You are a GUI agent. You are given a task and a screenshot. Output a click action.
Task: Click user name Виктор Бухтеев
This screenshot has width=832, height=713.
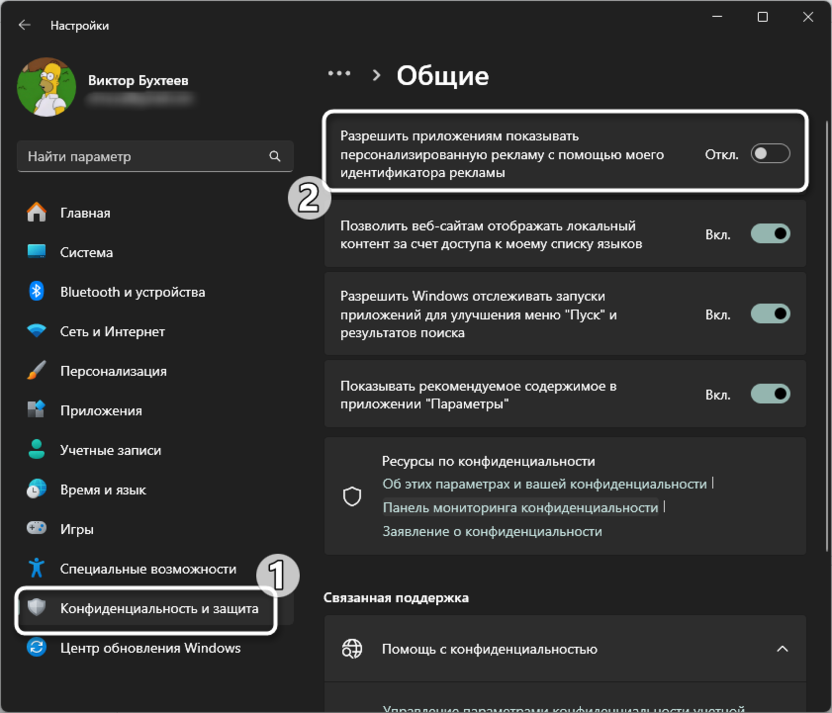pyautogui.click(x=138, y=80)
